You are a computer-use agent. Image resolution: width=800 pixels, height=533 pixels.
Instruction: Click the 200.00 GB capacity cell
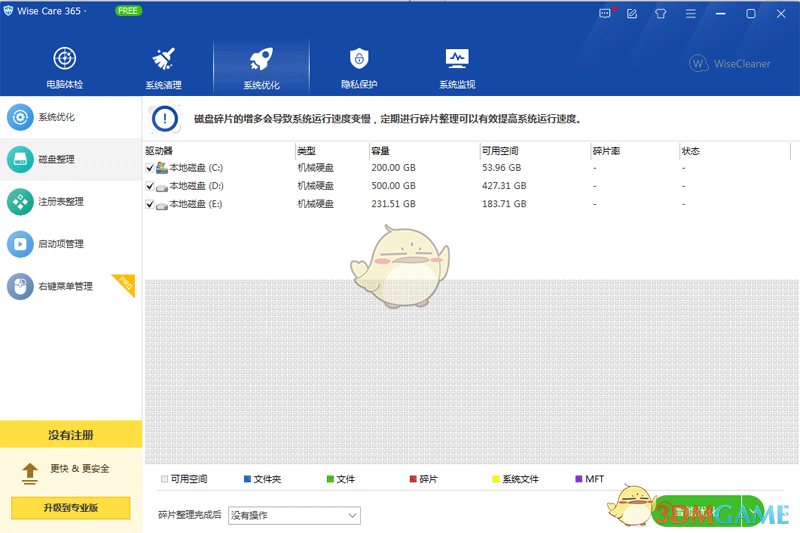tap(393, 168)
